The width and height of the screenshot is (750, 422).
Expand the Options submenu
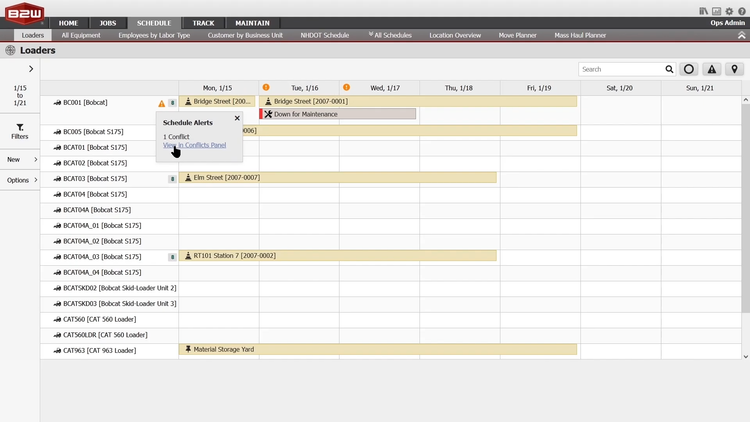(x=20, y=180)
